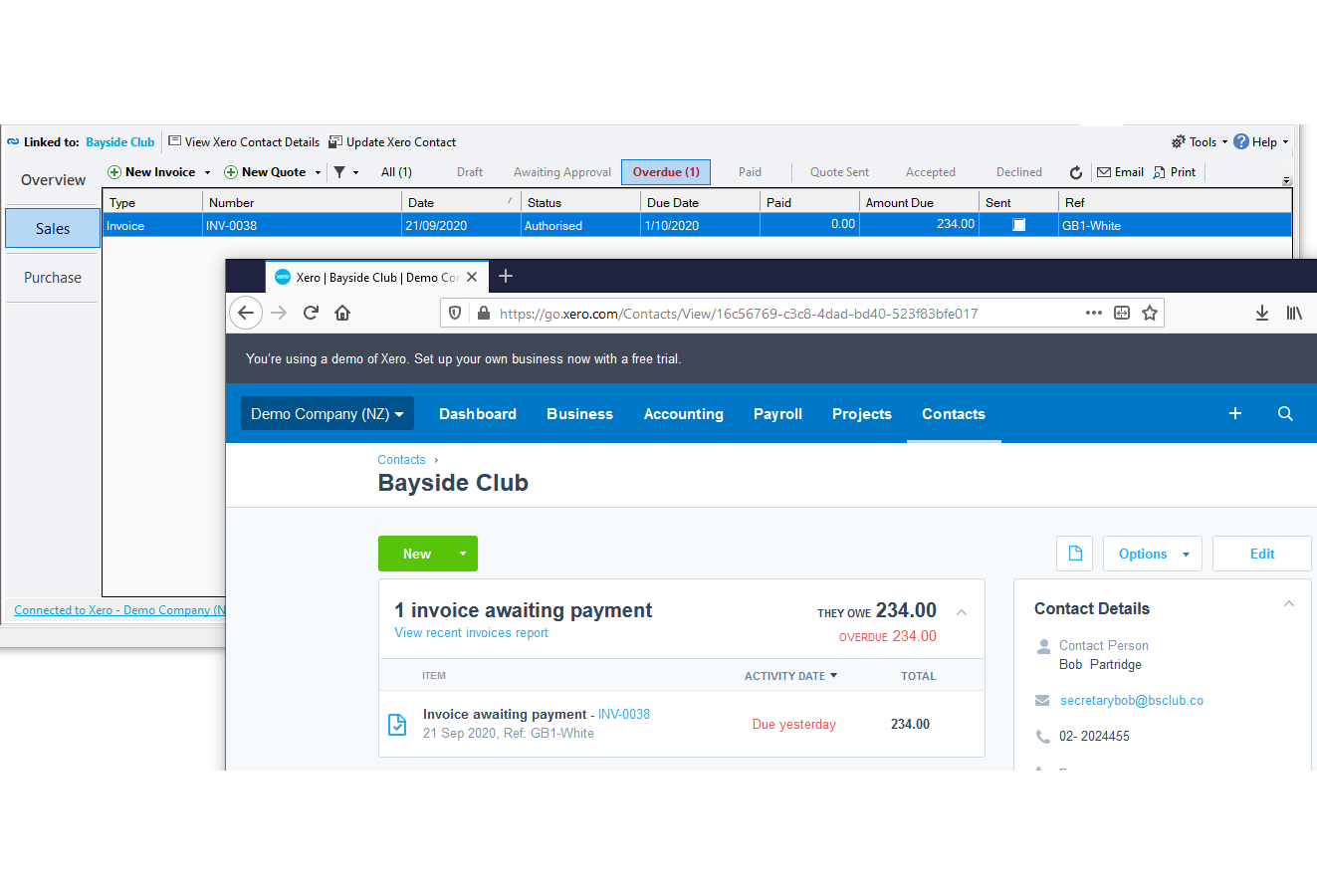Click the filter funnel icon in the sales toolbar

[x=339, y=172]
